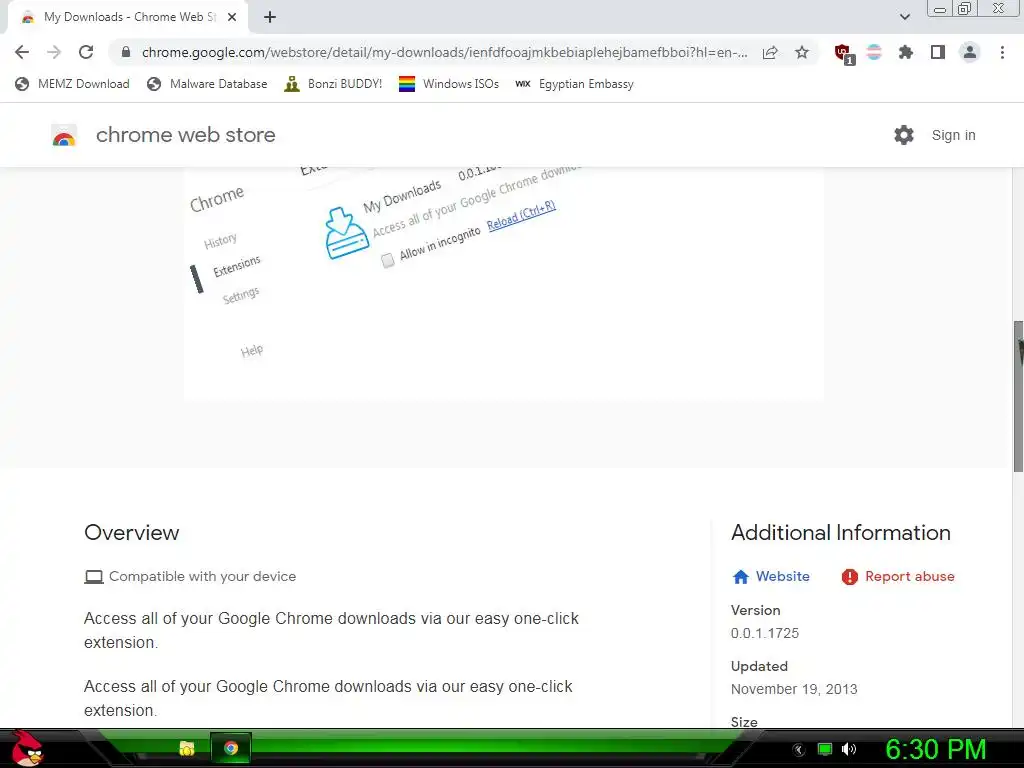Open Extensions puzzle piece menu
Image resolution: width=1024 pixels, height=768 pixels.
(906, 52)
